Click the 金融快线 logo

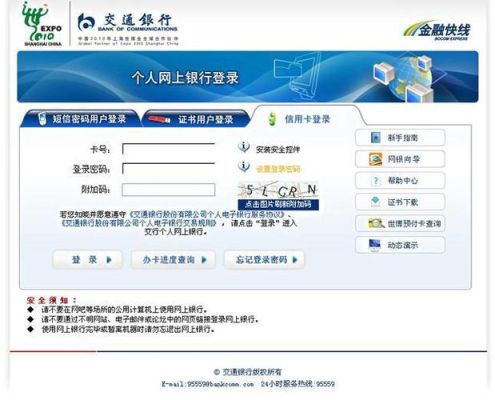click(x=437, y=31)
